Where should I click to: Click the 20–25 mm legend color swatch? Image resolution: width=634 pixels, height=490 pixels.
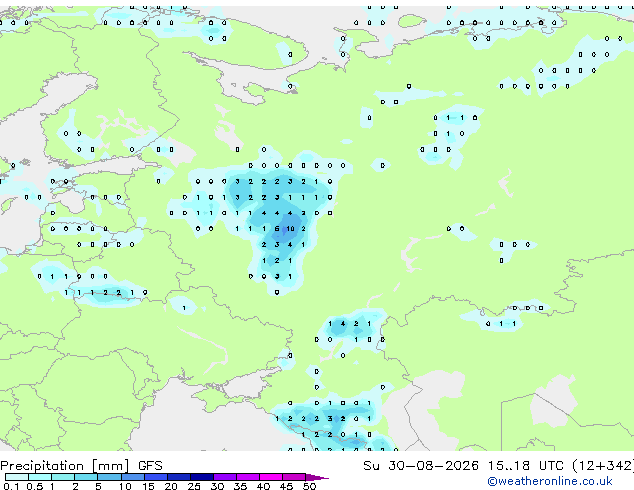point(179,477)
